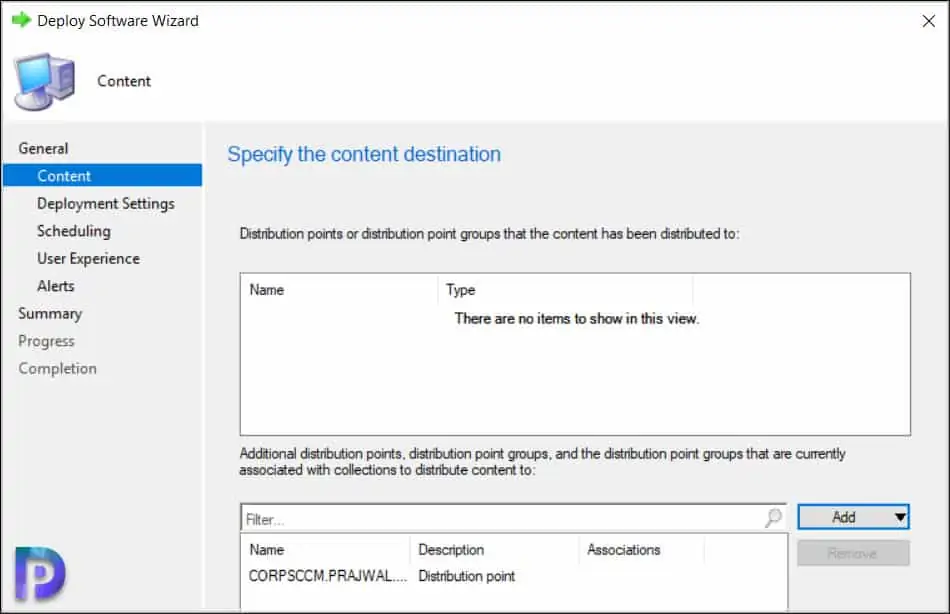Click the green arrow wizard title icon

[21, 20]
